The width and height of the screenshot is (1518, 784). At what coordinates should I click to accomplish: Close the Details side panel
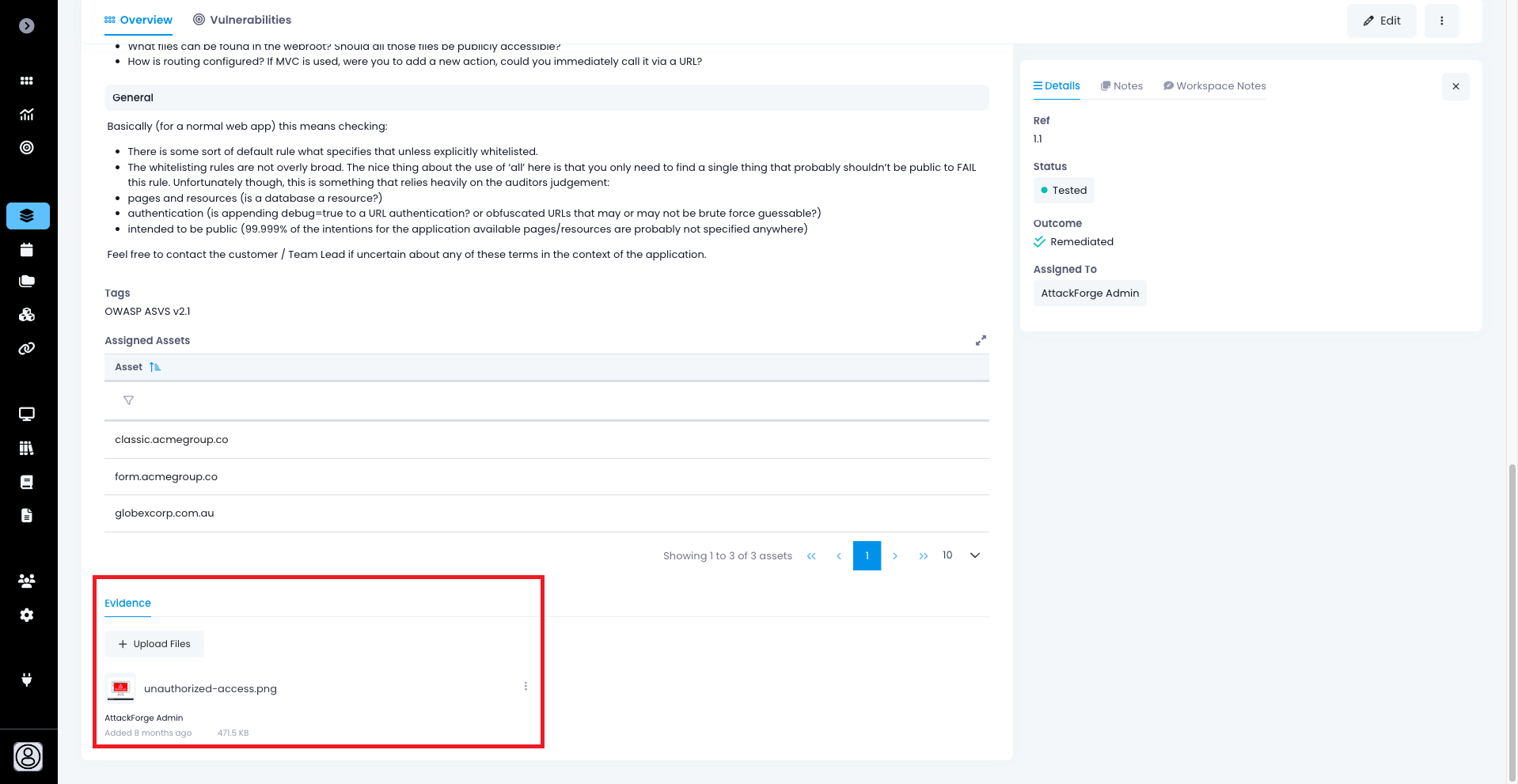point(1455,86)
